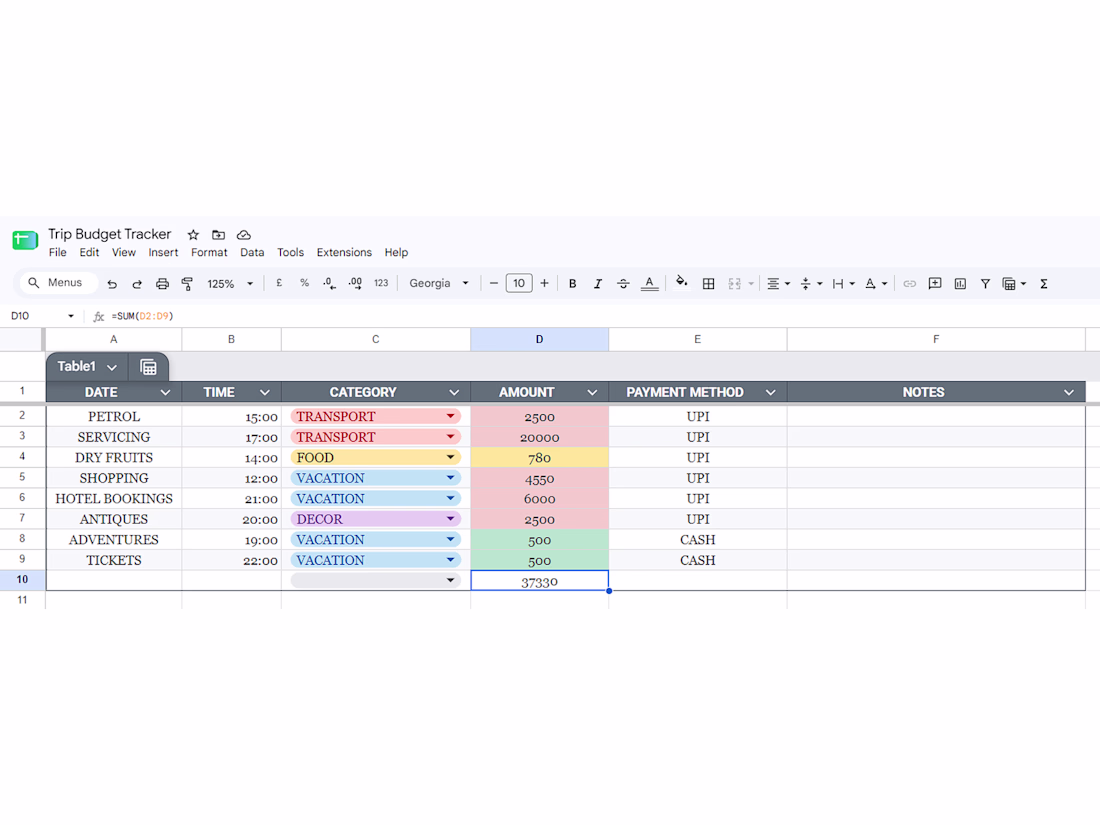The height and width of the screenshot is (825, 1100).
Task: Expand the AMOUNT column filter arrow
Action: coord(592,392)
